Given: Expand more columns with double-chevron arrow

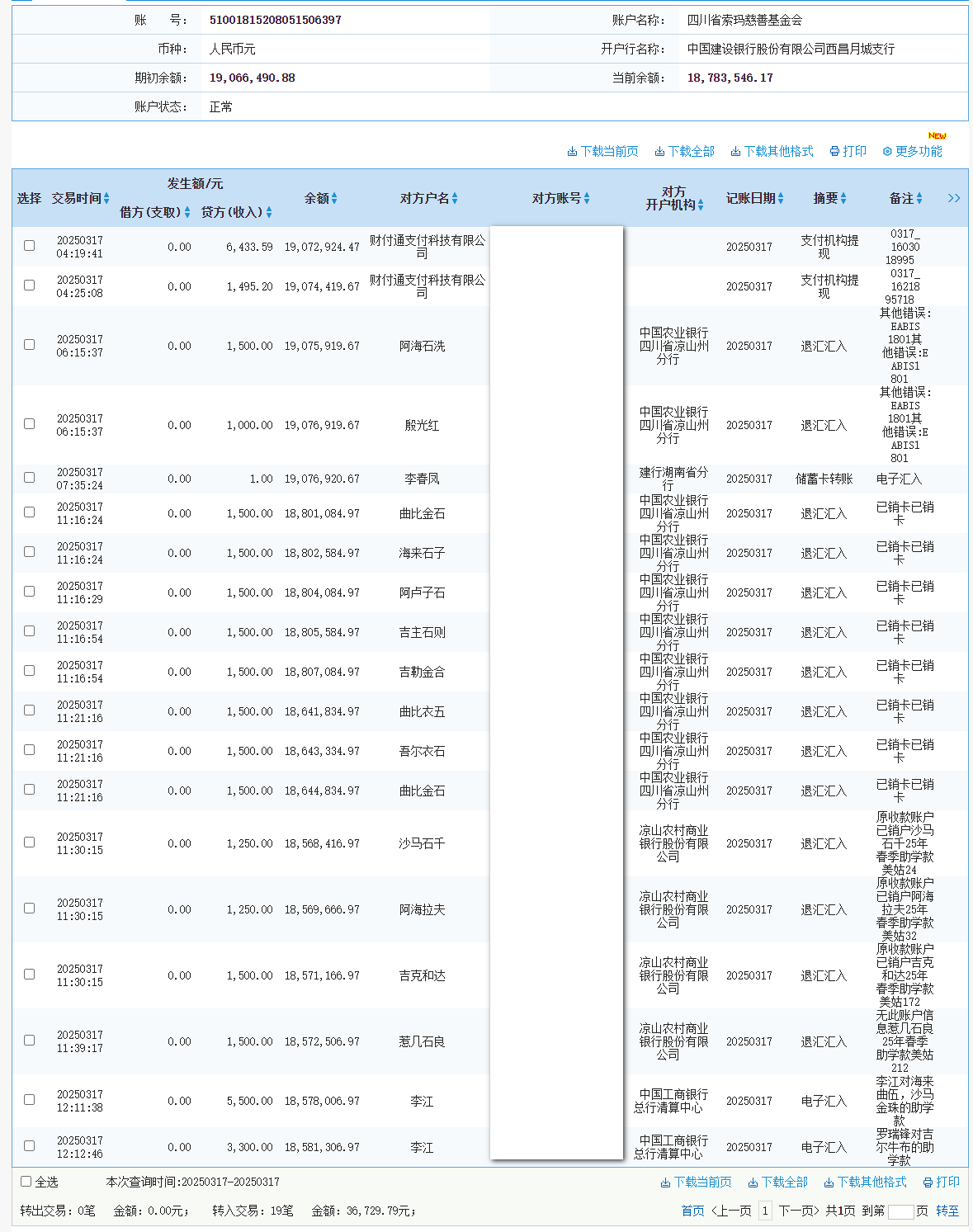Looking at the screenshot, I should [954, 198].
